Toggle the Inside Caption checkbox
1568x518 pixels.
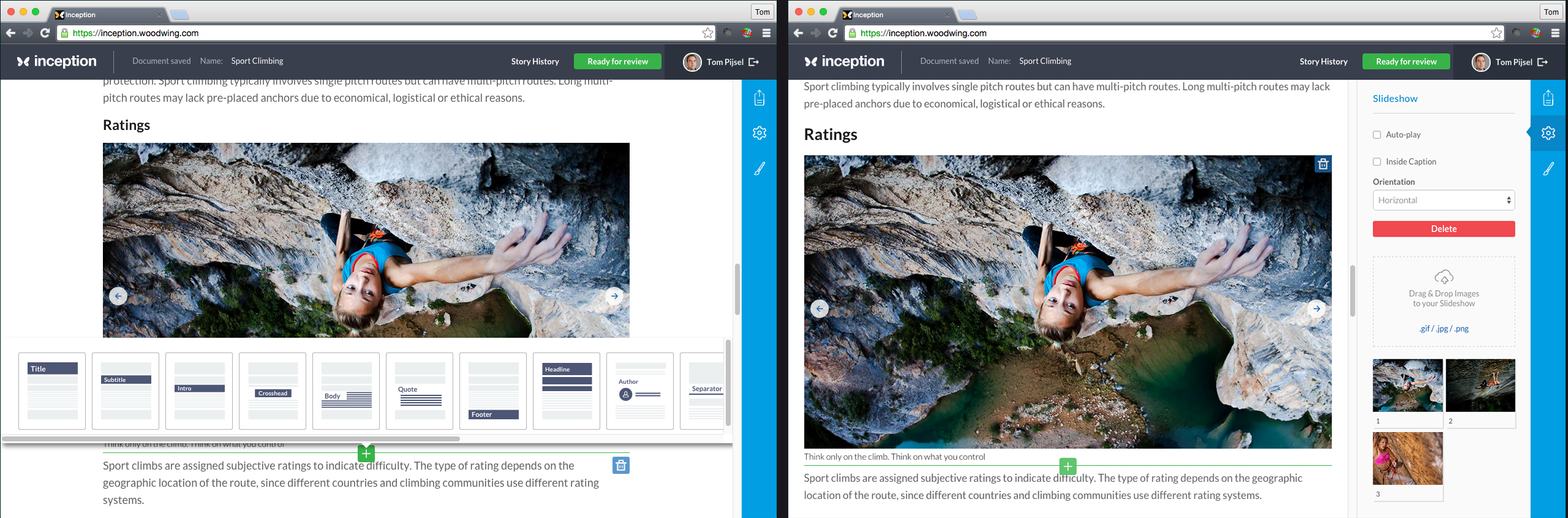click(x=1377, y=162)
